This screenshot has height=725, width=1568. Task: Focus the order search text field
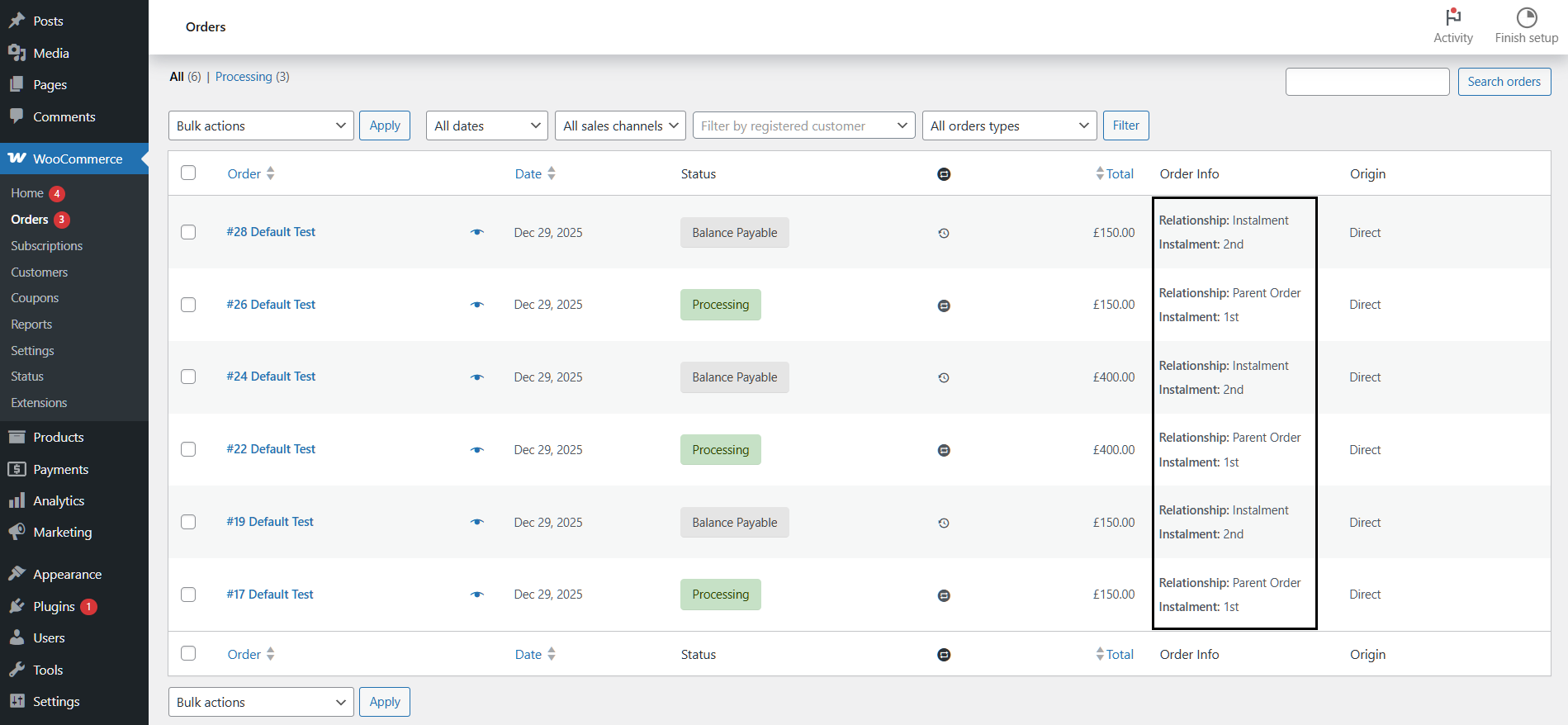tap(1367, 82)
